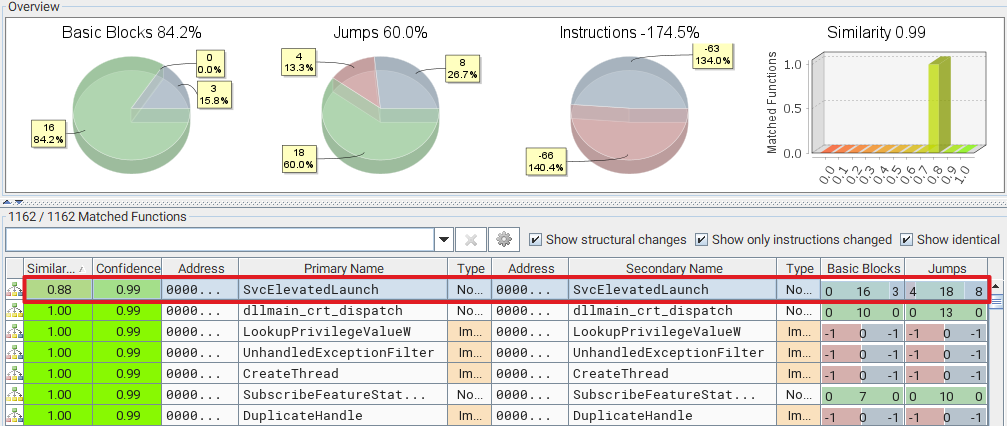1007x426 pixels.
Task: Click the LookupPrivilegeValueW row flowgraph icon
Action: 13,332
